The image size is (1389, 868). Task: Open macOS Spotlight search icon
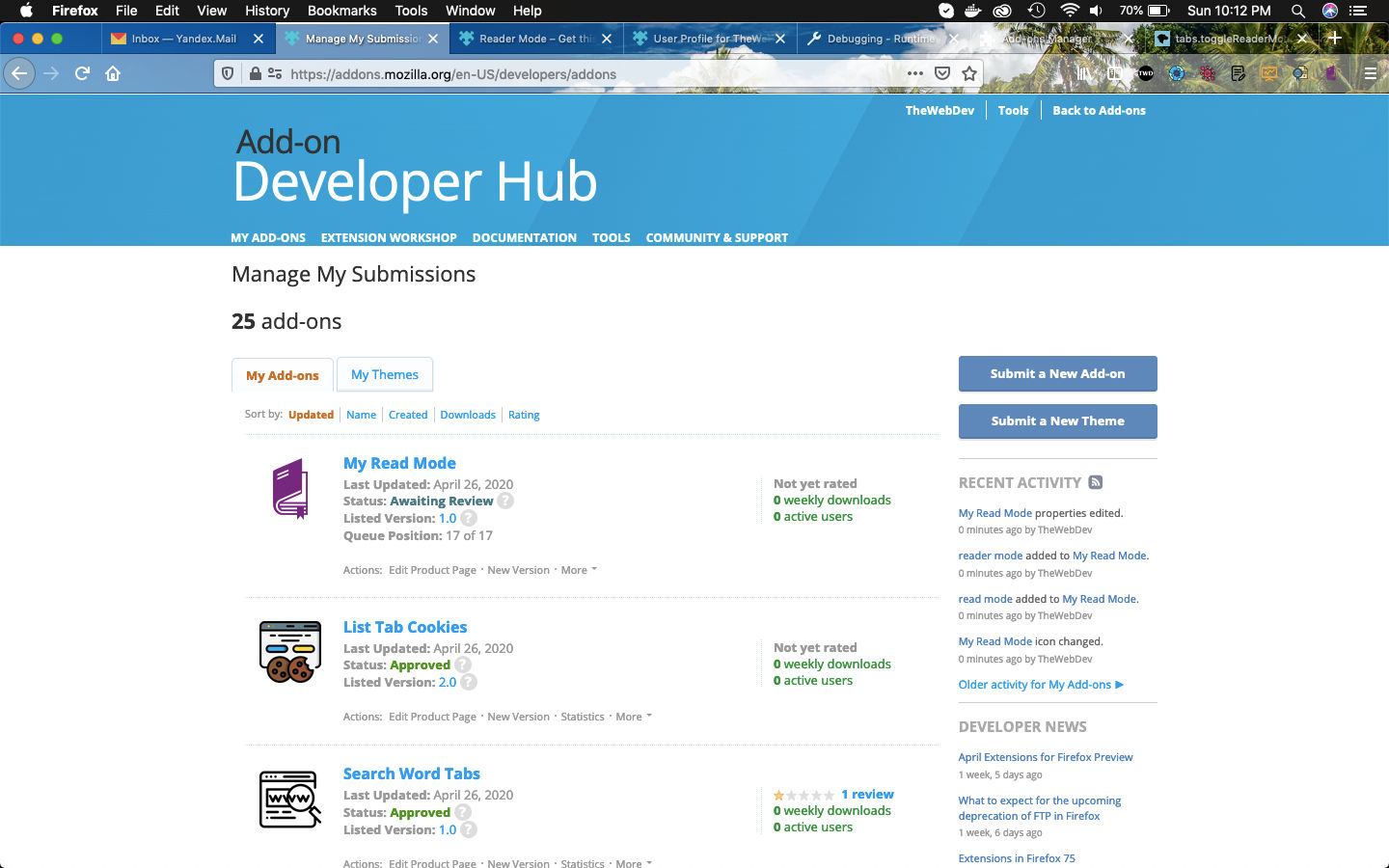click(1298, 11)
